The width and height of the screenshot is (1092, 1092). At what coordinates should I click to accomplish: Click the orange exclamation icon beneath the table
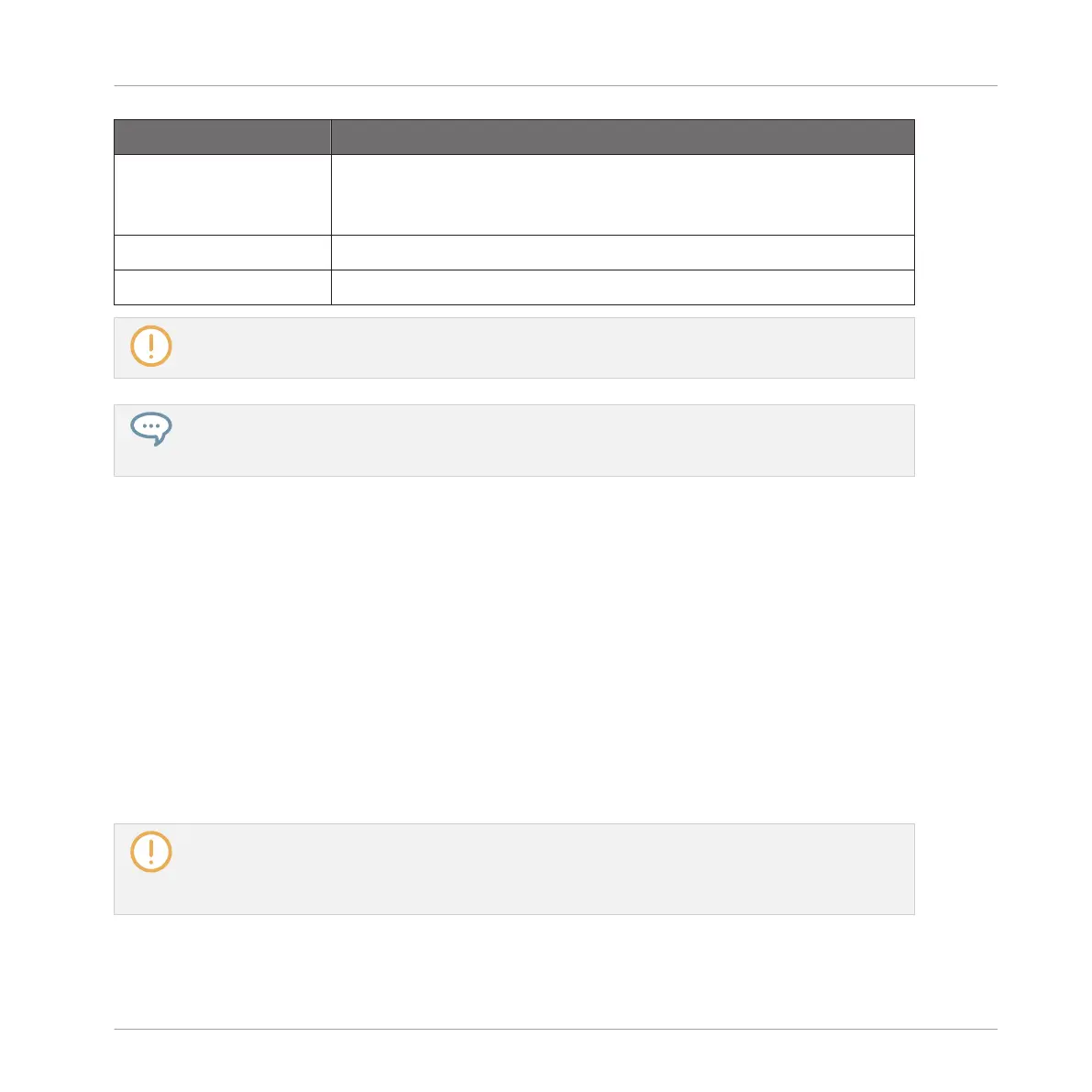tap(151, 347)
